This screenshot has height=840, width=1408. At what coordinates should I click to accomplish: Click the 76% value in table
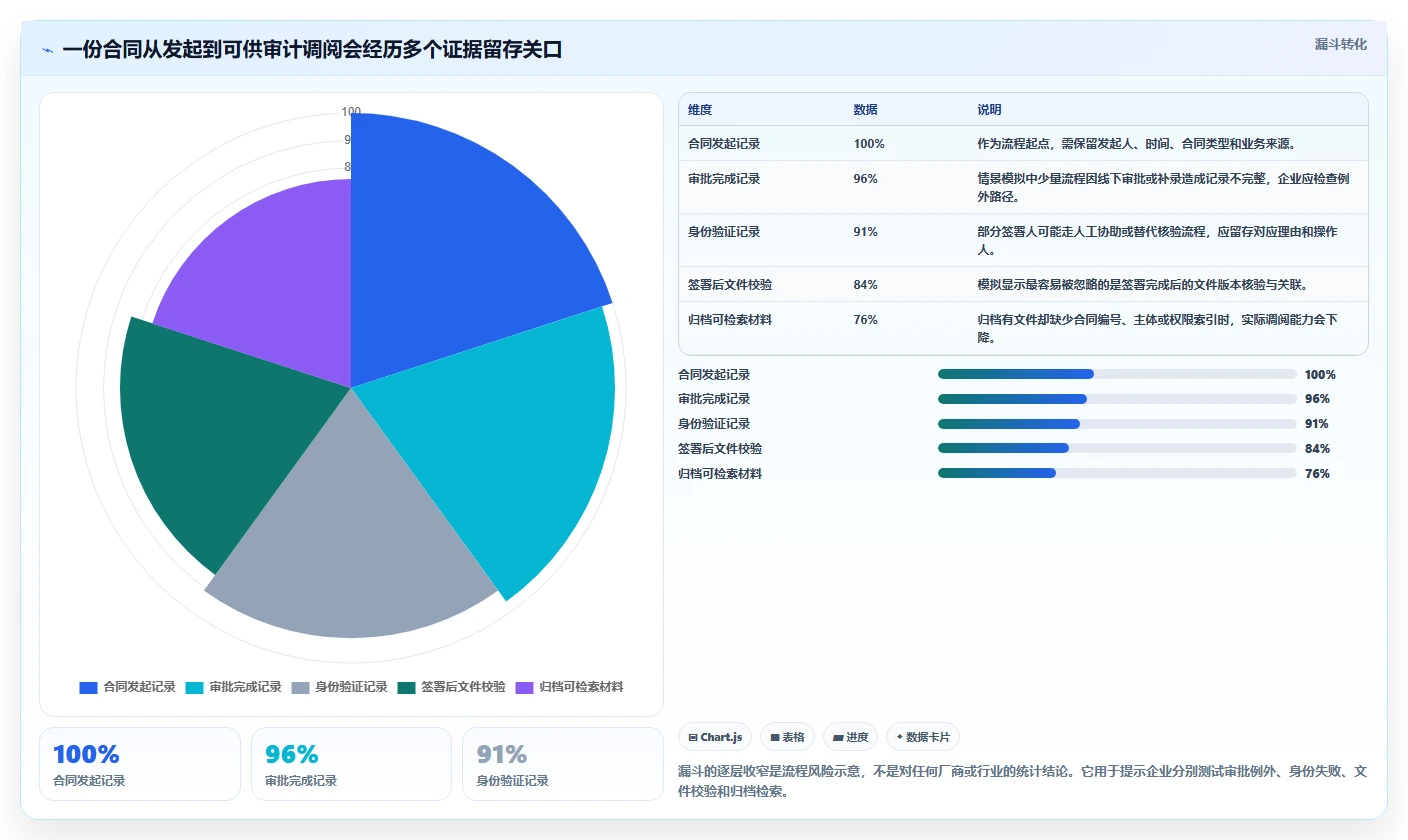point(865,319)
